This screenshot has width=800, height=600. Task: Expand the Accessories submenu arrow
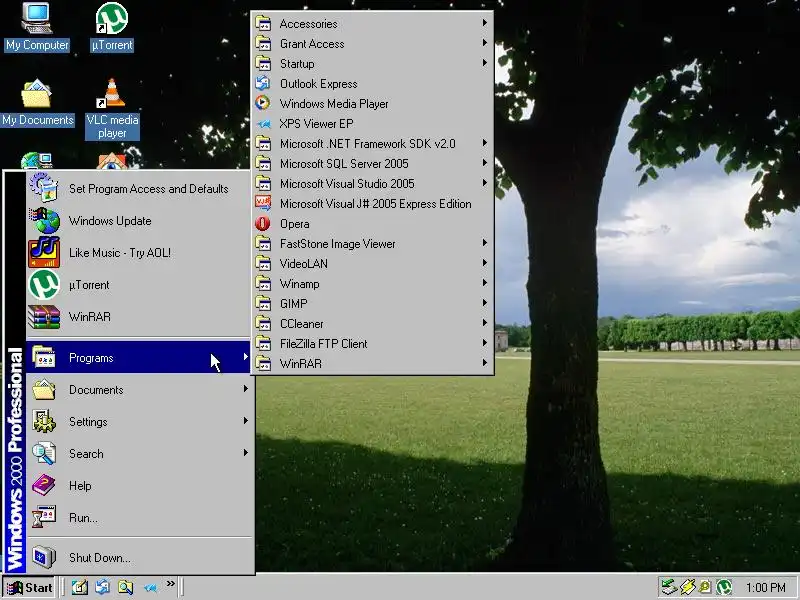(485, 23)
